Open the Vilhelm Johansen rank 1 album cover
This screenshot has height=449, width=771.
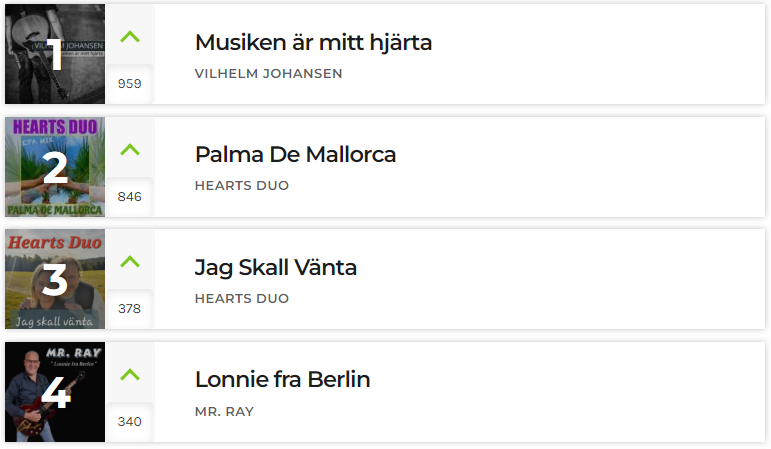(55, 54)
